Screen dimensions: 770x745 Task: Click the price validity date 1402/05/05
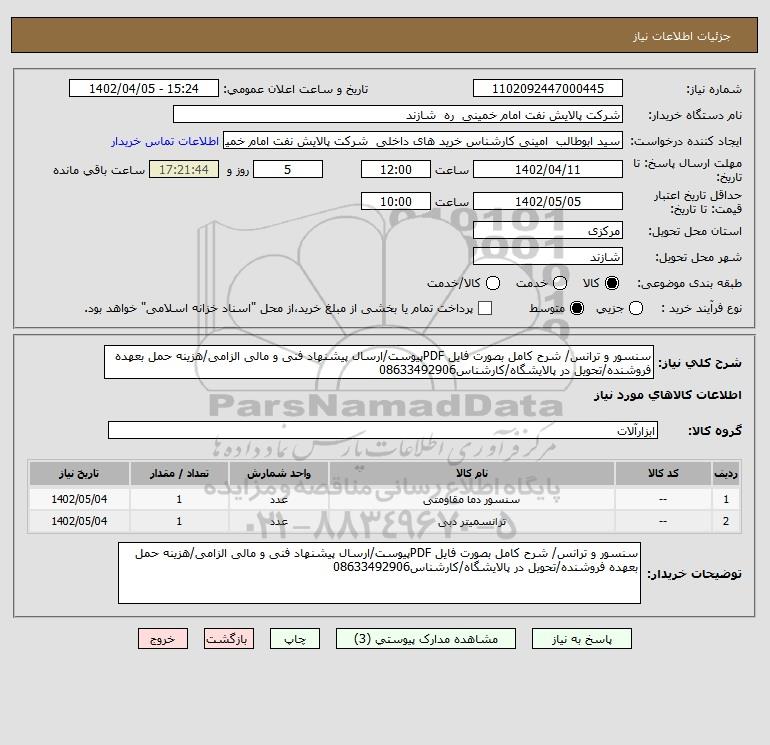pos(548,201)
